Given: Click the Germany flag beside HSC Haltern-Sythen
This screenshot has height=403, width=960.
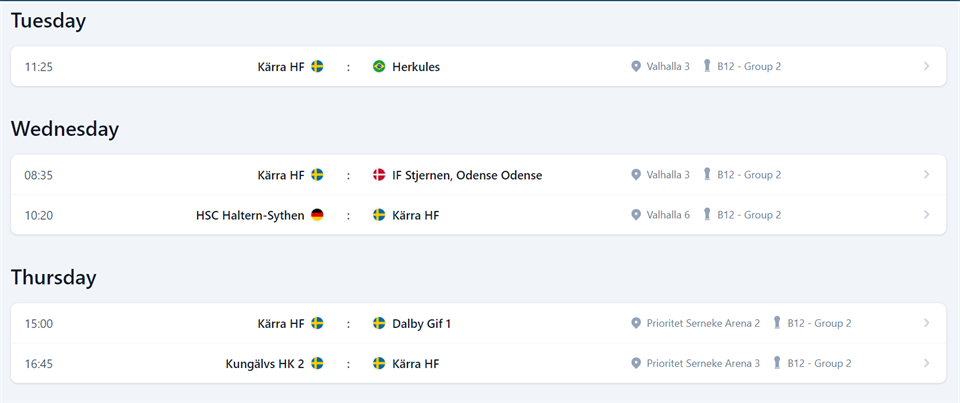Looking at the screenshot, I should (x=317, y=215).
